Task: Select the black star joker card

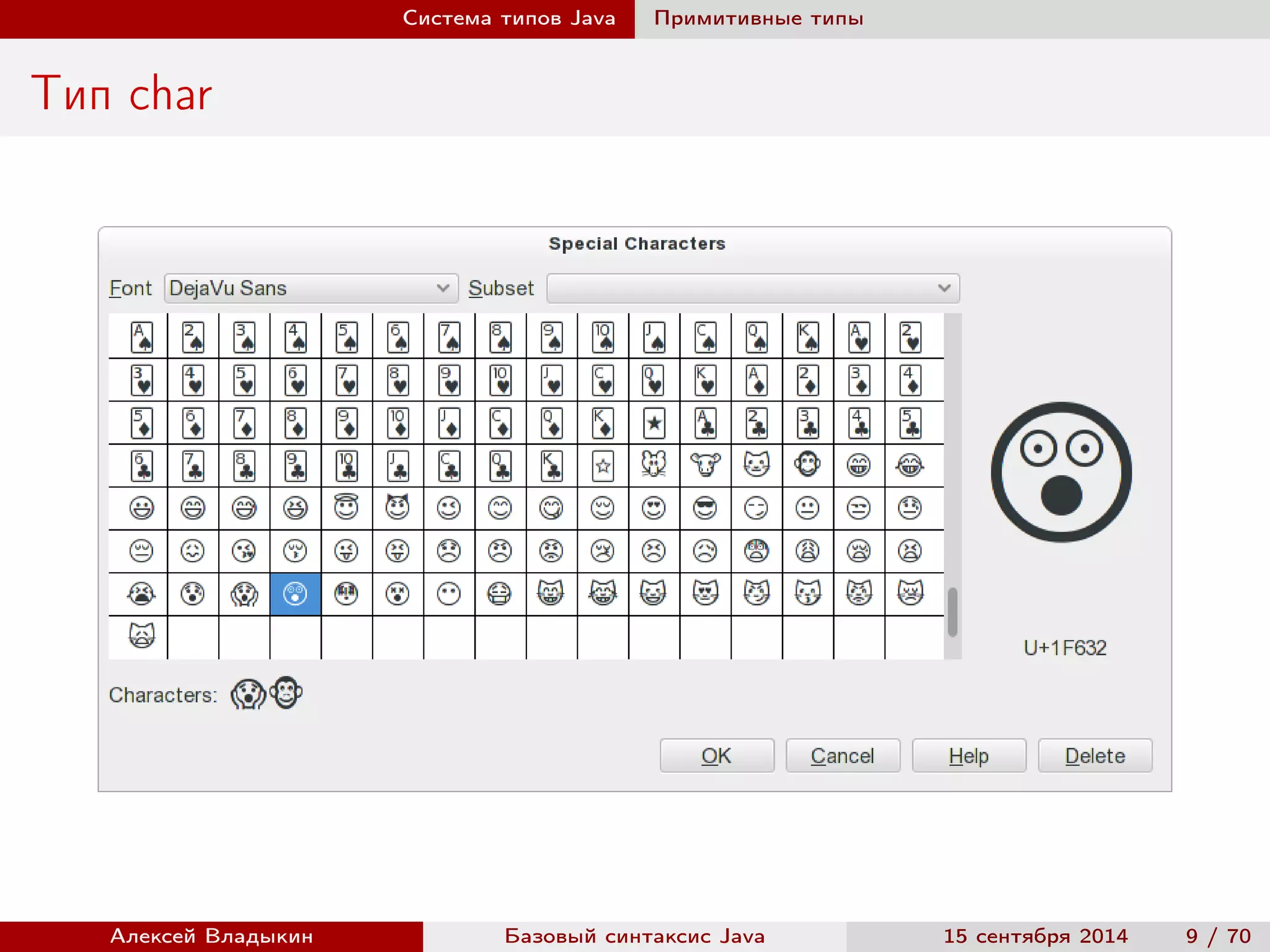Action: (x=654, y=423)
